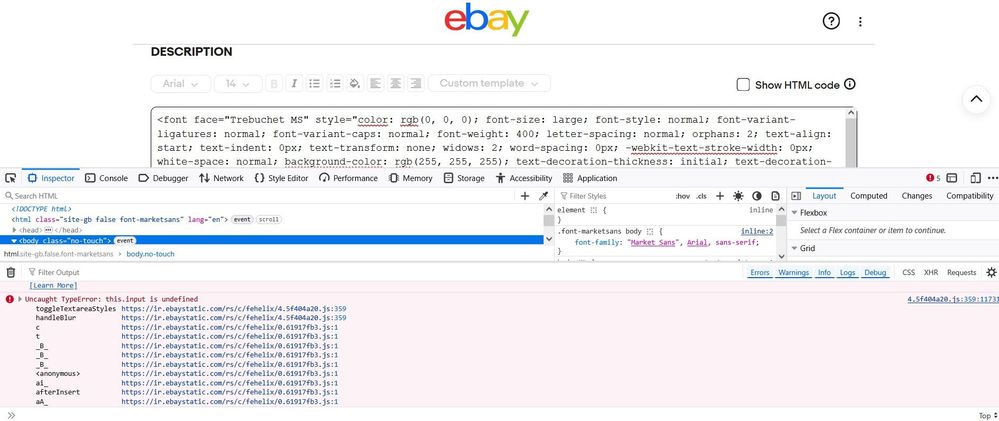Image resolution: width=999 pixels, height=421 pixels.
Task: Toggle :hov pseudo-class panel
Action: click(682, 196)
